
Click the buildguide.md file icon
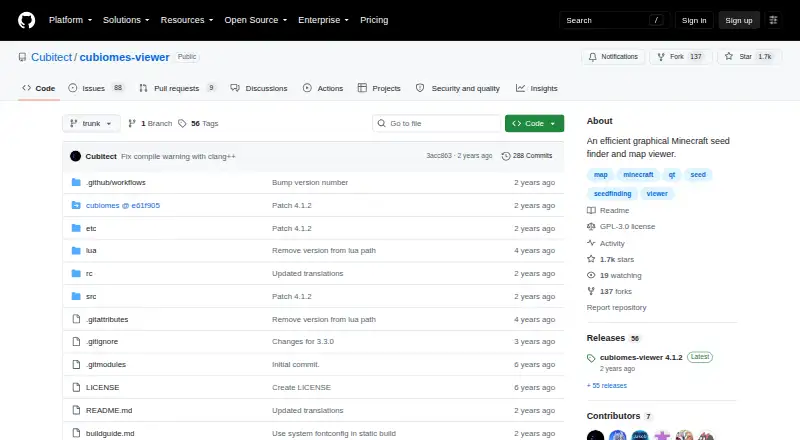(x=76, y=433)
